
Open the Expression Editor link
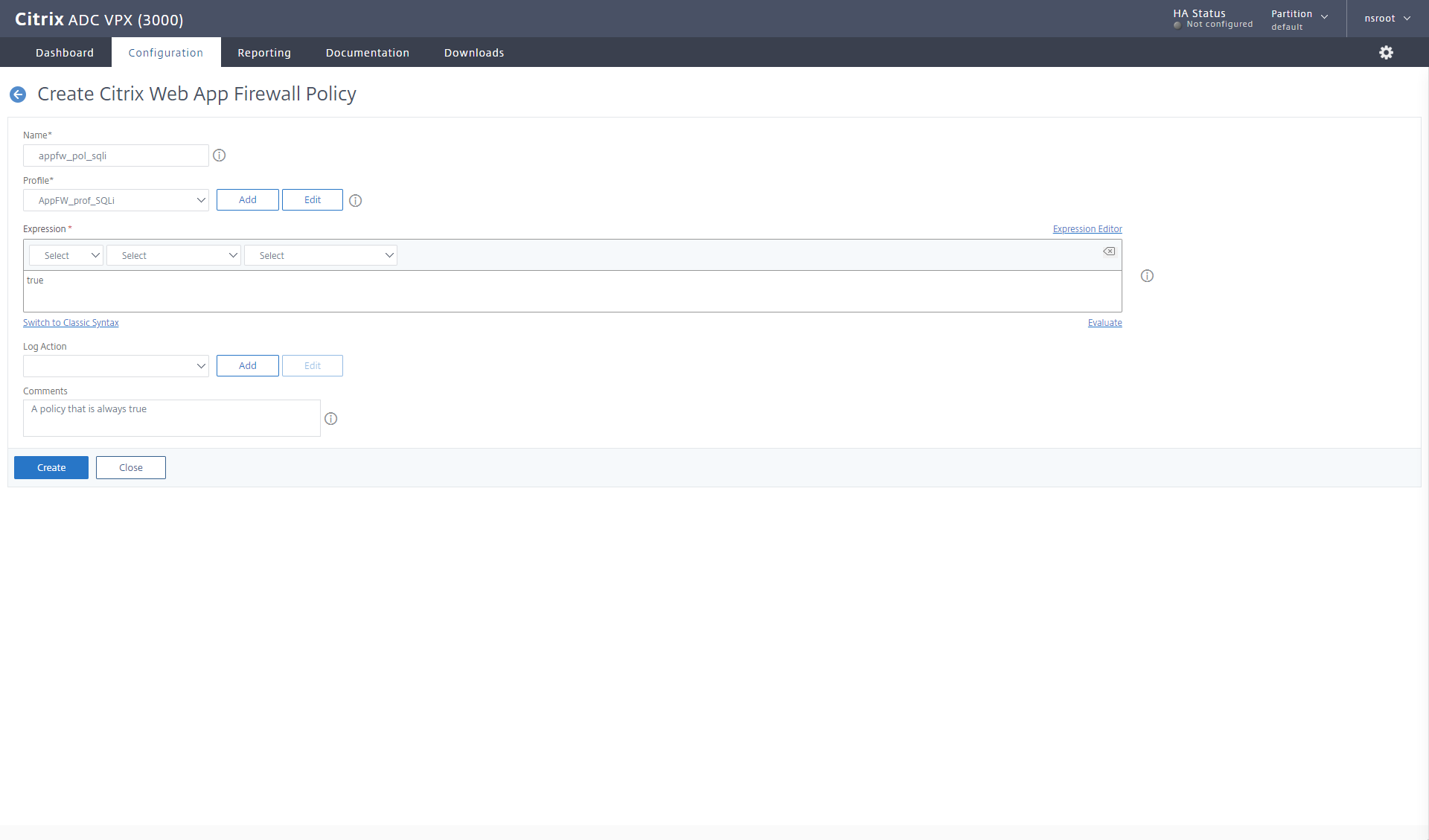point(1087,229)
